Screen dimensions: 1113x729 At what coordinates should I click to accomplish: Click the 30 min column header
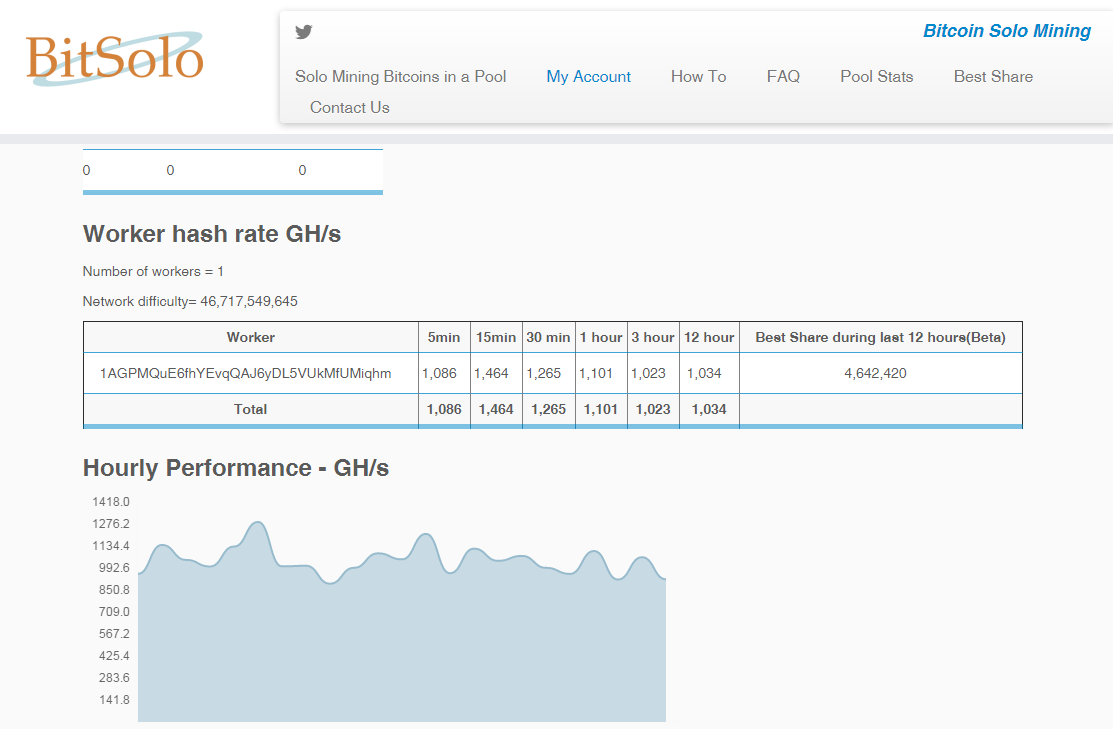pos(548,337)
